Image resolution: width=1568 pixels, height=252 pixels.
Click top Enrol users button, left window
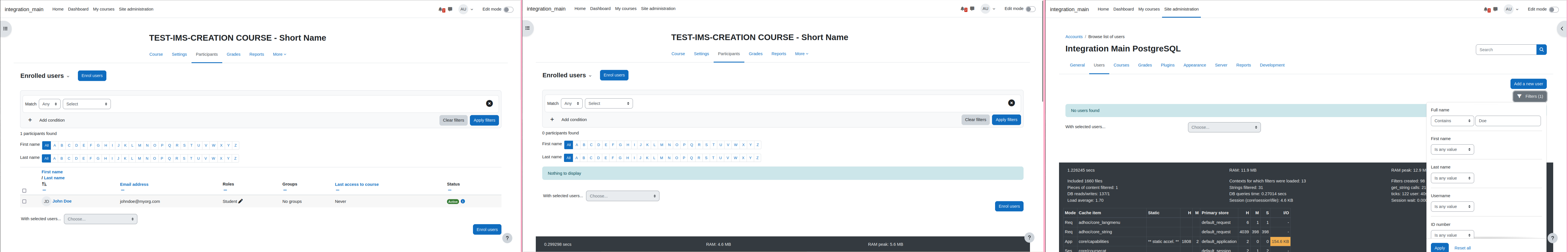coord(92,76)
